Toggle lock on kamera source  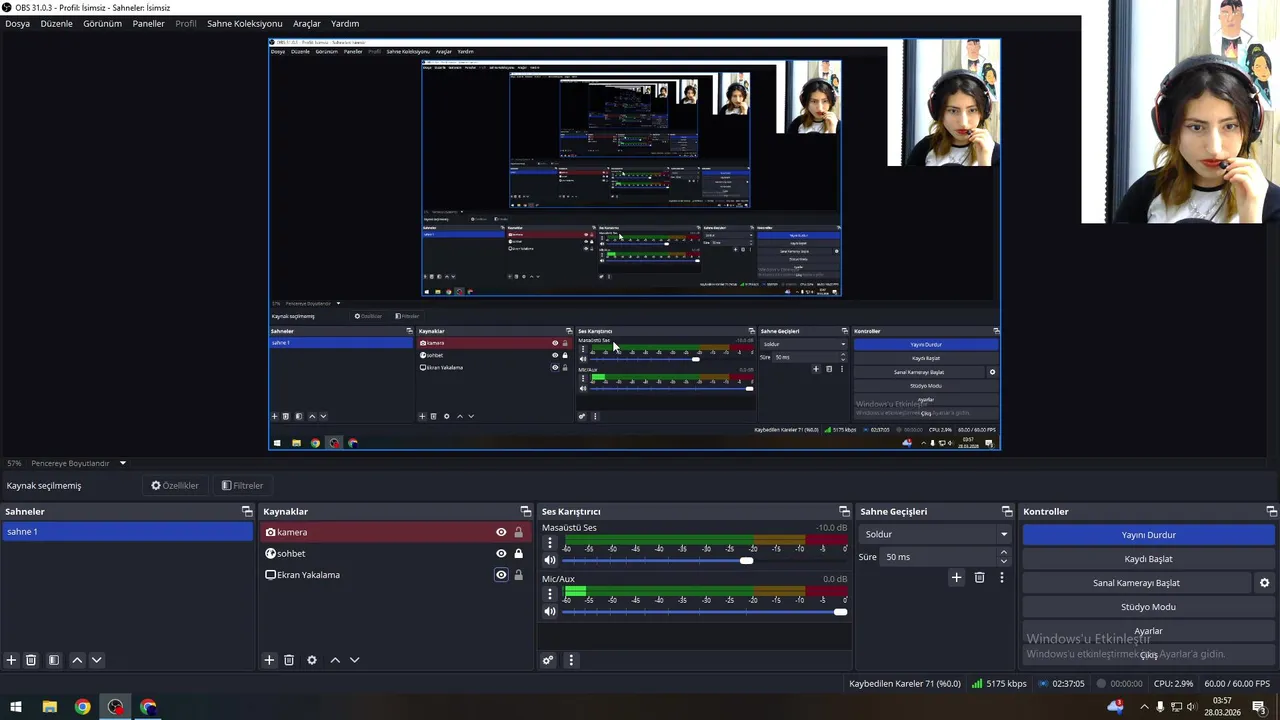(518, 532)
